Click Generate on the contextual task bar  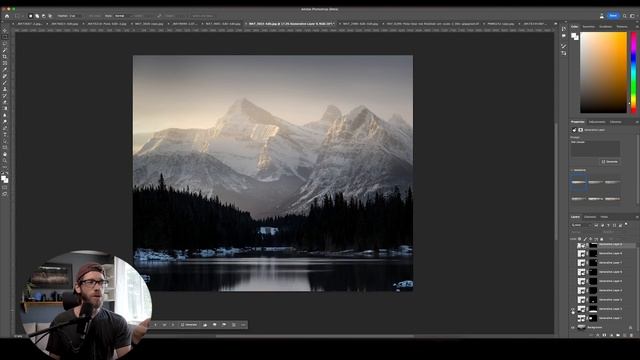point(189,325)
